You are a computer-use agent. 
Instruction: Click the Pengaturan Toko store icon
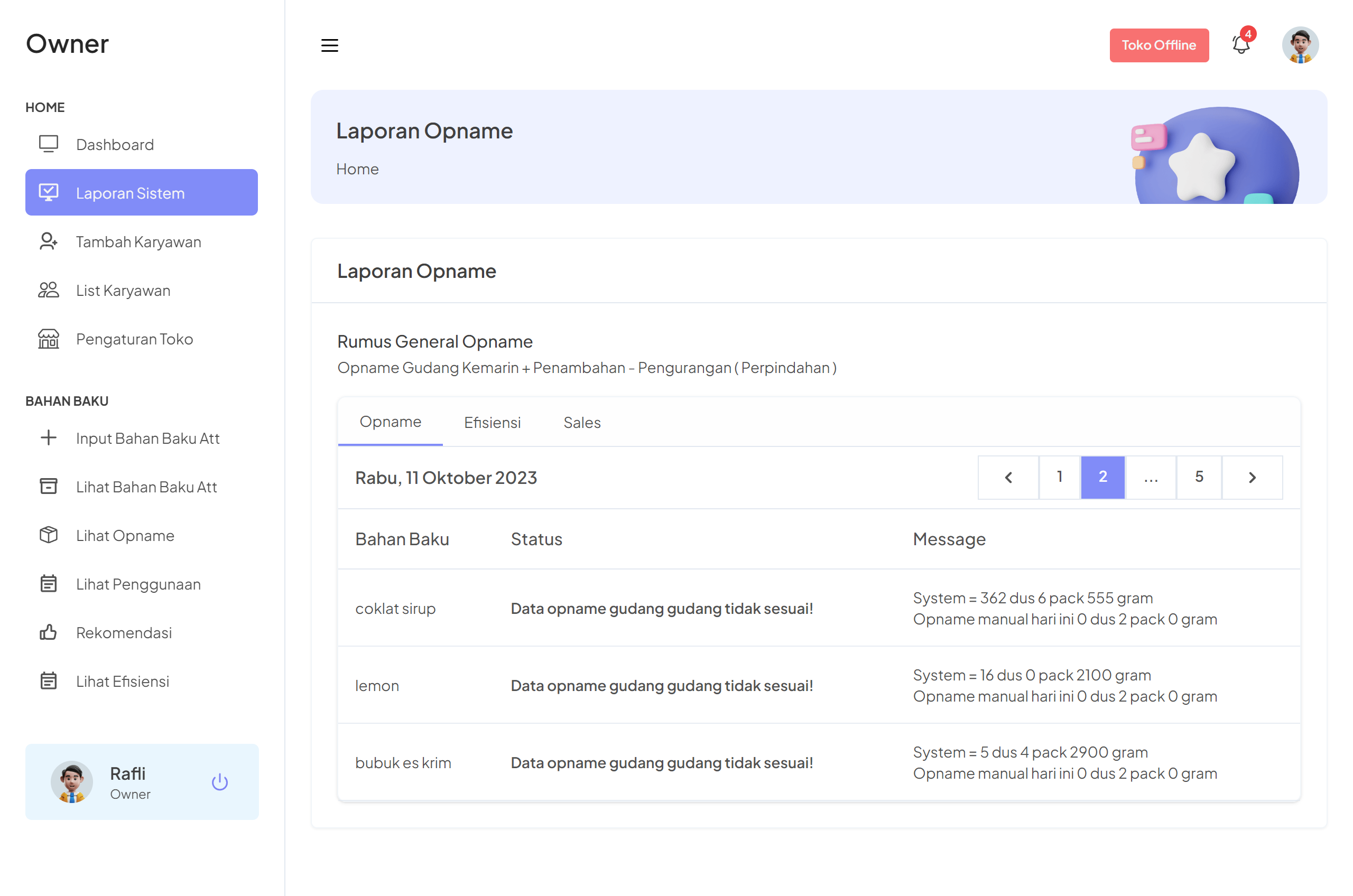(49, 338)
